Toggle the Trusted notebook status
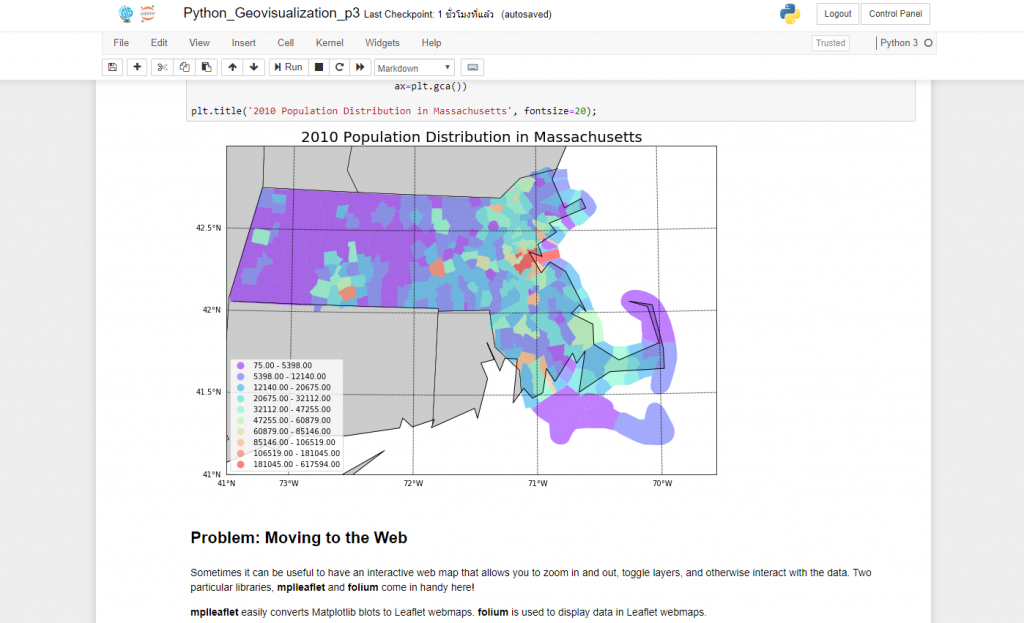This screenshot has width=1024, height=623. pos(830,43)
